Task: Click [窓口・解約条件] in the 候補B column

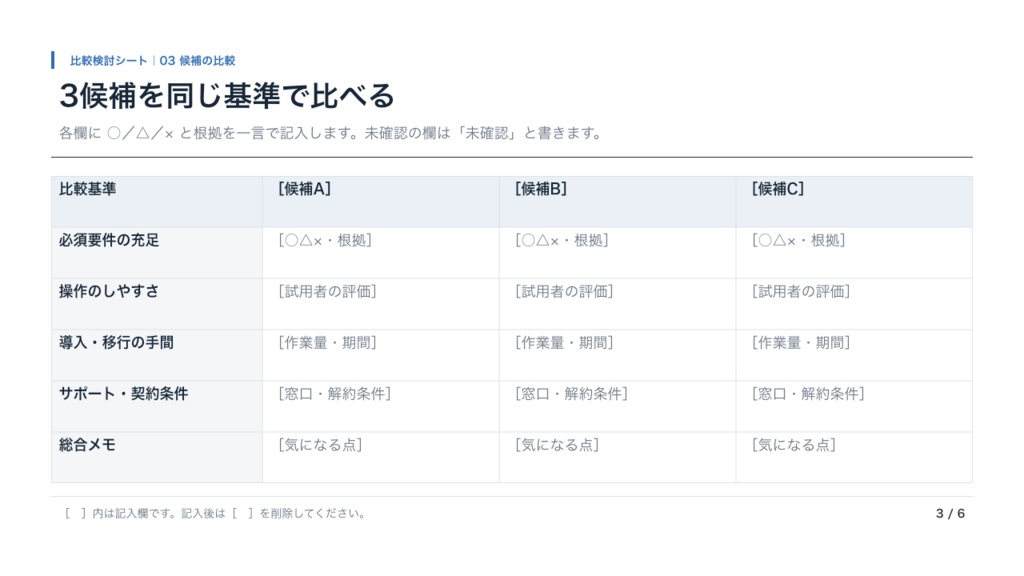Action: 571,394
